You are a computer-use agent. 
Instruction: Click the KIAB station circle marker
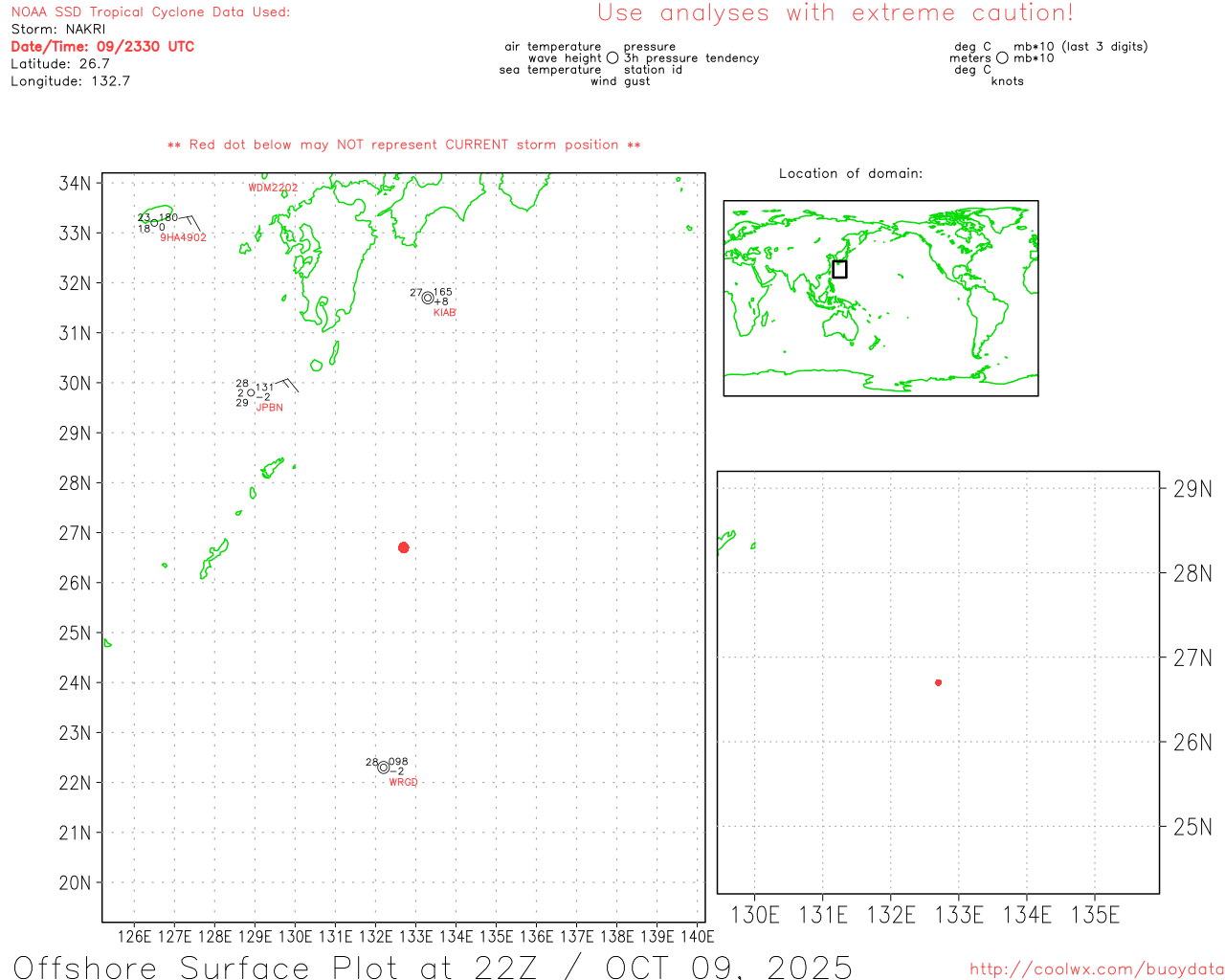point(428,299)
